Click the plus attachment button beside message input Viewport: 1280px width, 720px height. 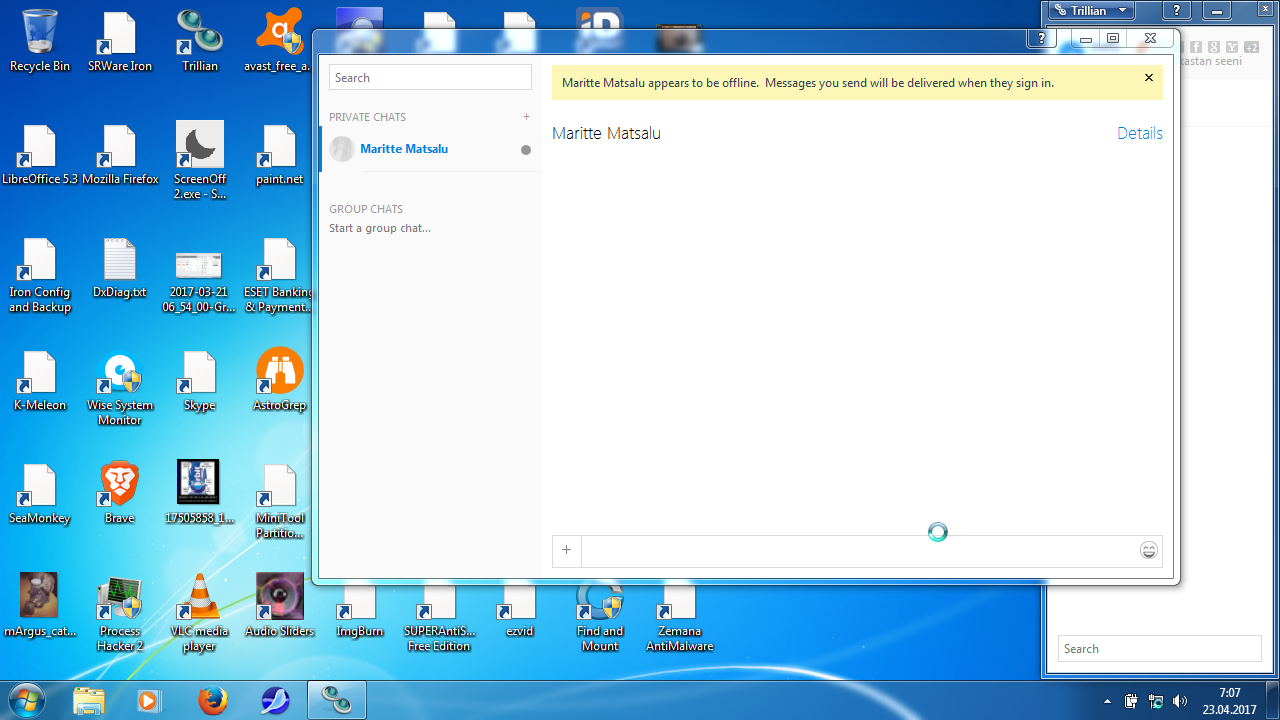(x=566, y=550)
